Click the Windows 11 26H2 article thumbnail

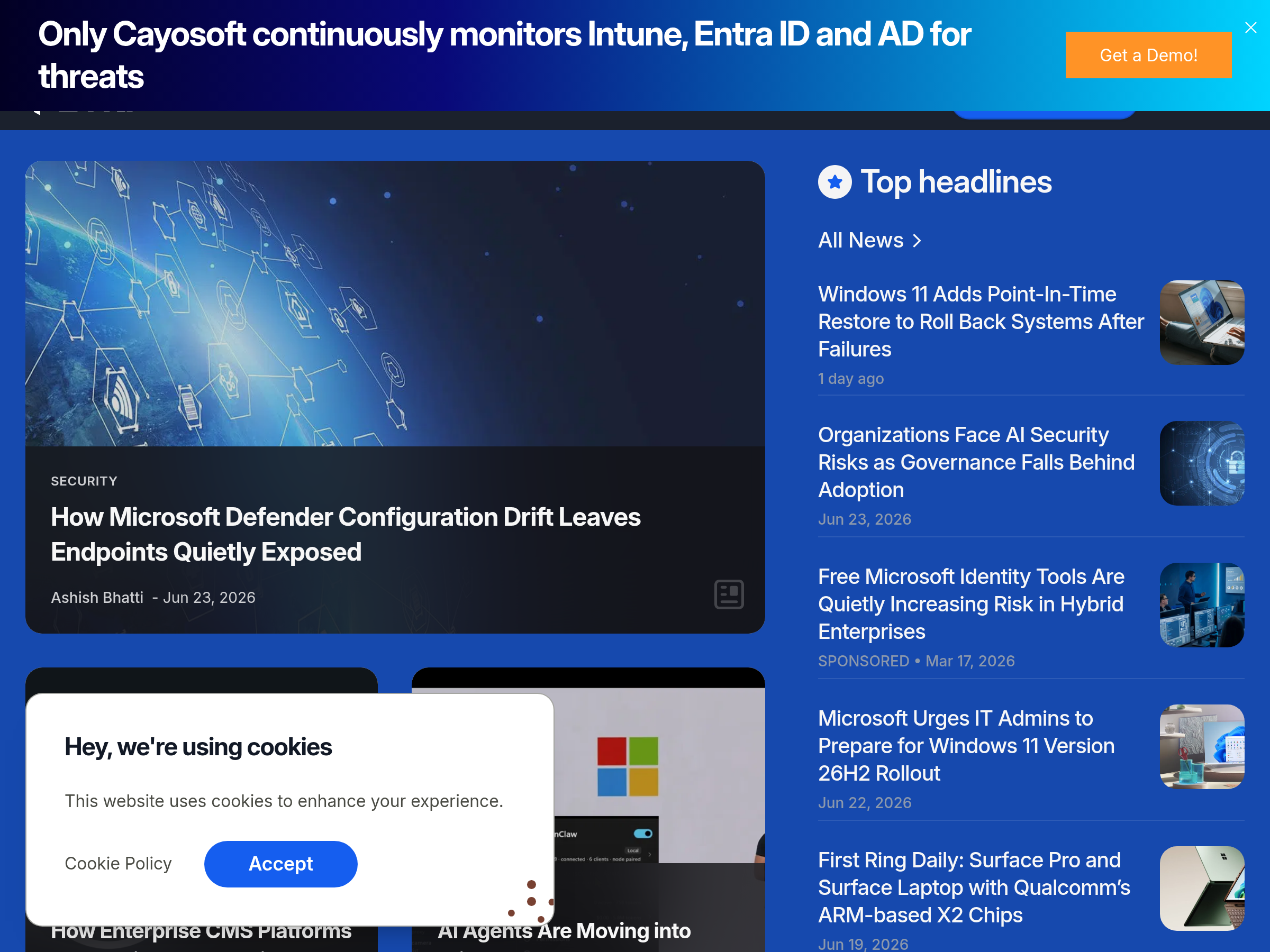click(x=1202, y=747)
